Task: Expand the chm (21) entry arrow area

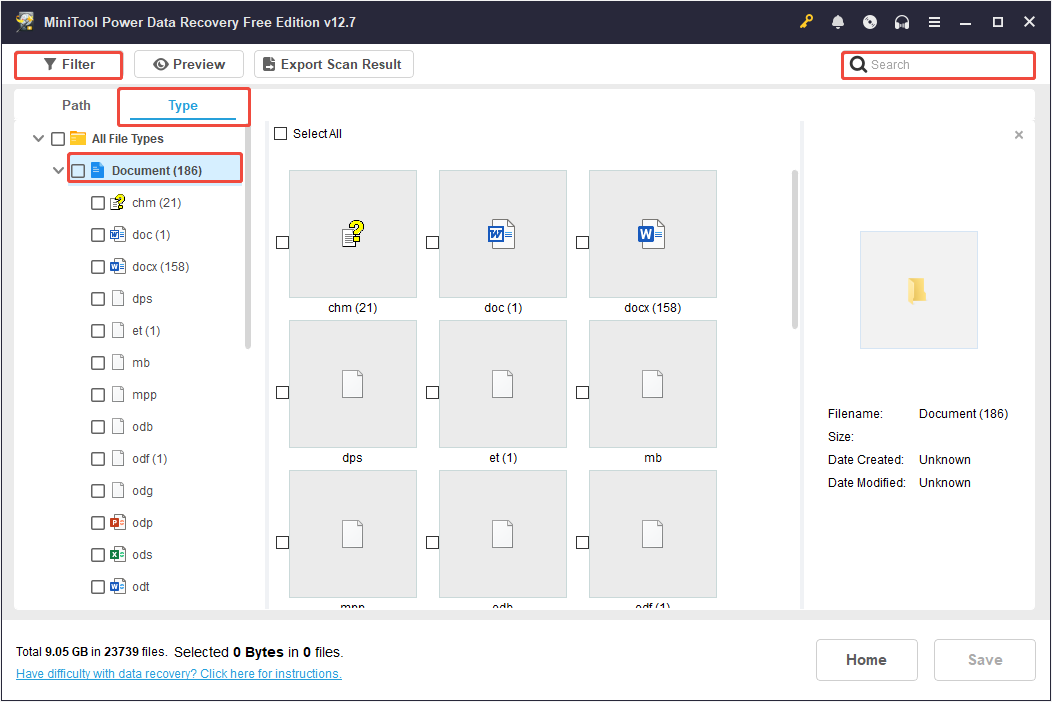Action: 78,202
